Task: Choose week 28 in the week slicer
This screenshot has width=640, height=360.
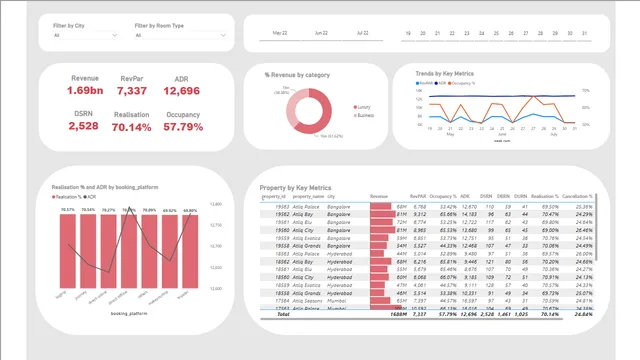Action: tap(540, 33)
